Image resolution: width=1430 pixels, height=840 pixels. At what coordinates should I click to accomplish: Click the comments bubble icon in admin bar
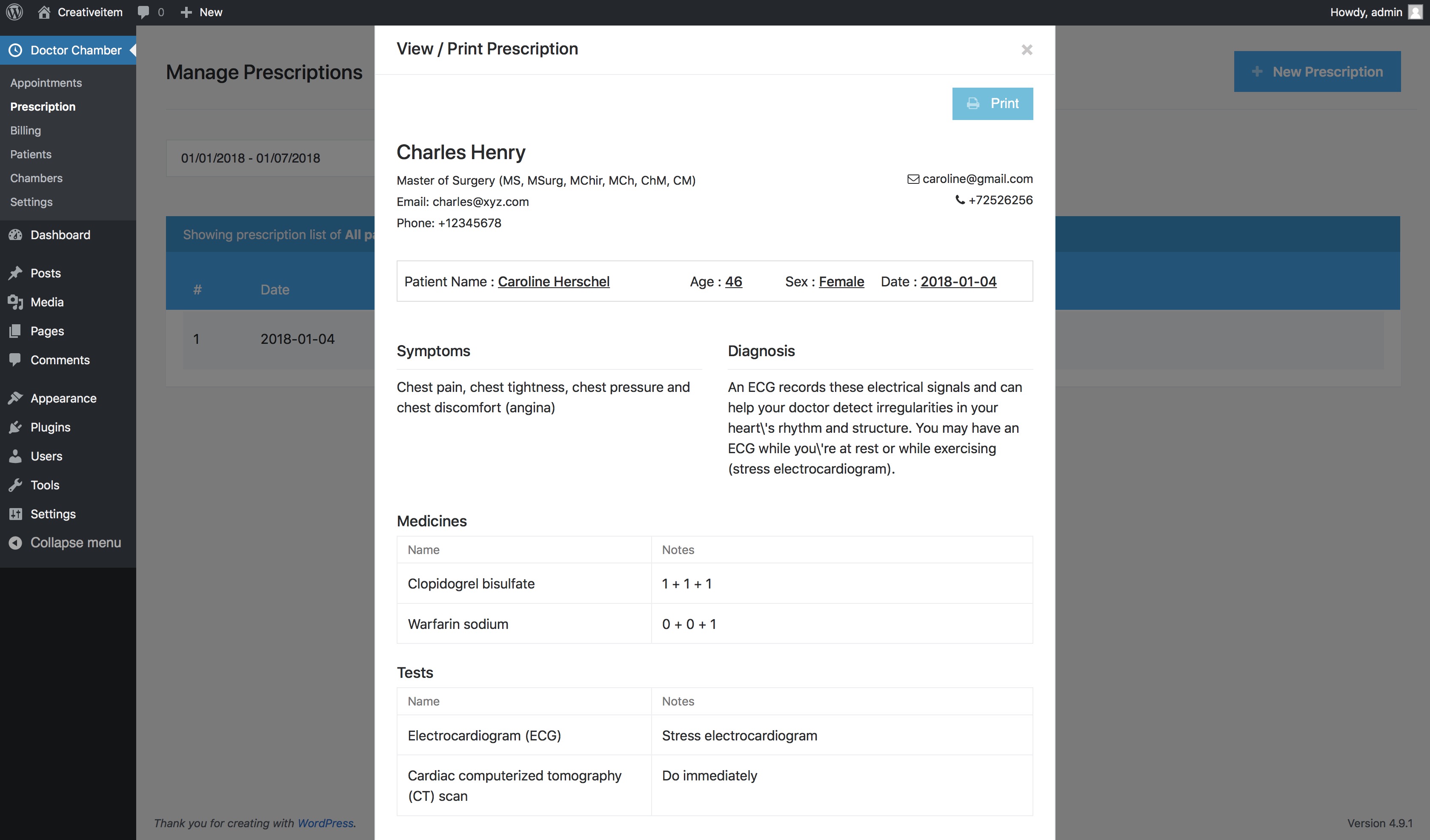click(143, 12)
